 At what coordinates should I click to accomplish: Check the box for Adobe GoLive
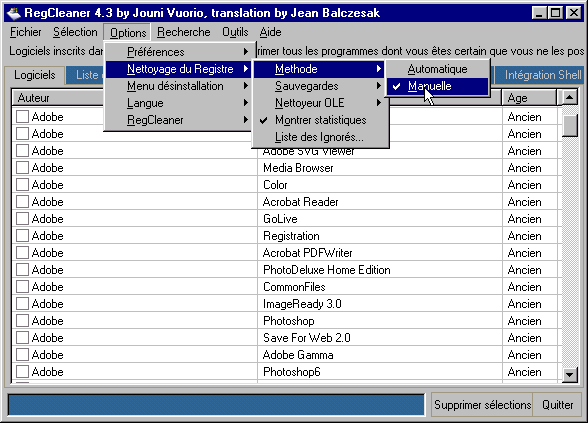click(x=22, y=219)
